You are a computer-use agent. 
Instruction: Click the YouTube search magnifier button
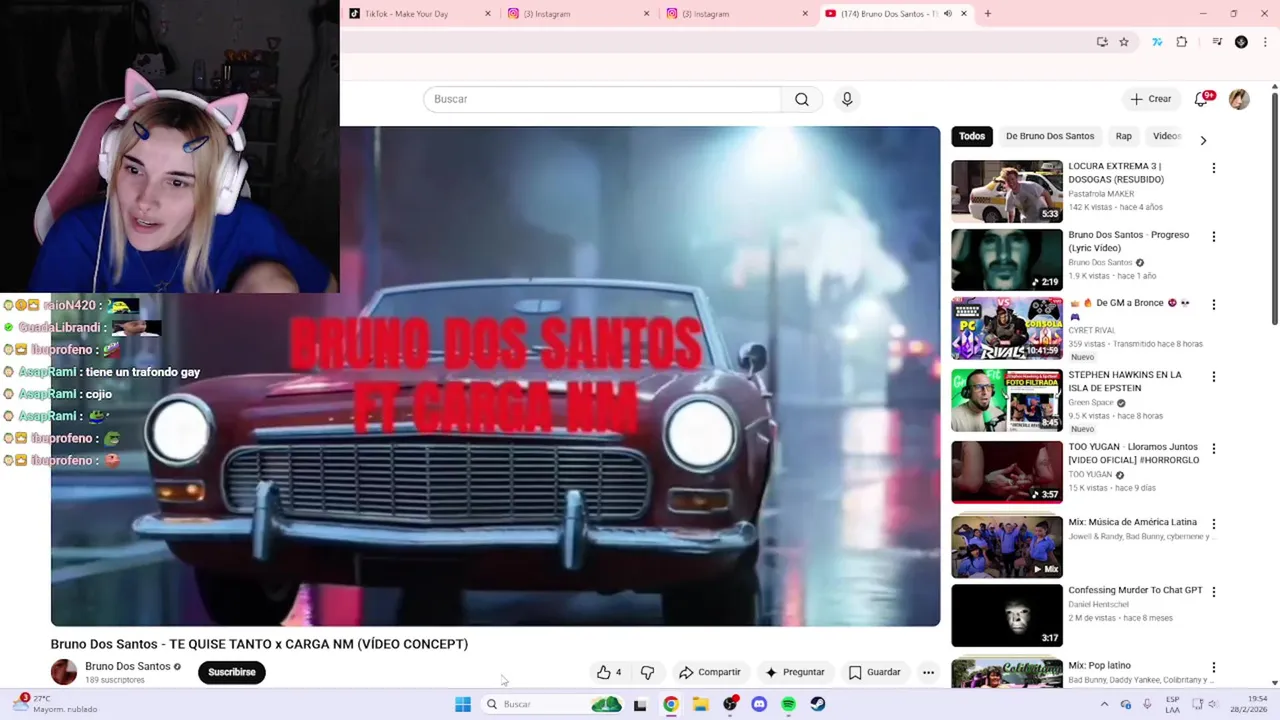point(802,99)
